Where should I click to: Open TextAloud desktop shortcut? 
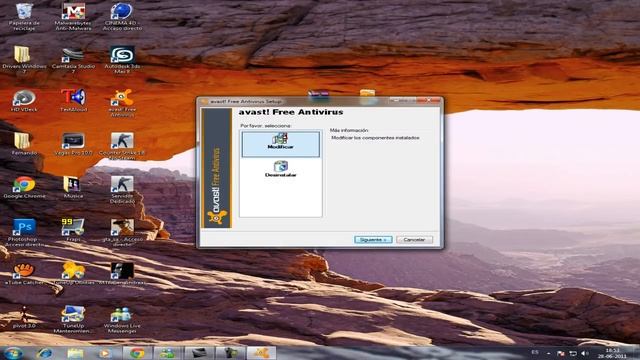pos(73,101)
